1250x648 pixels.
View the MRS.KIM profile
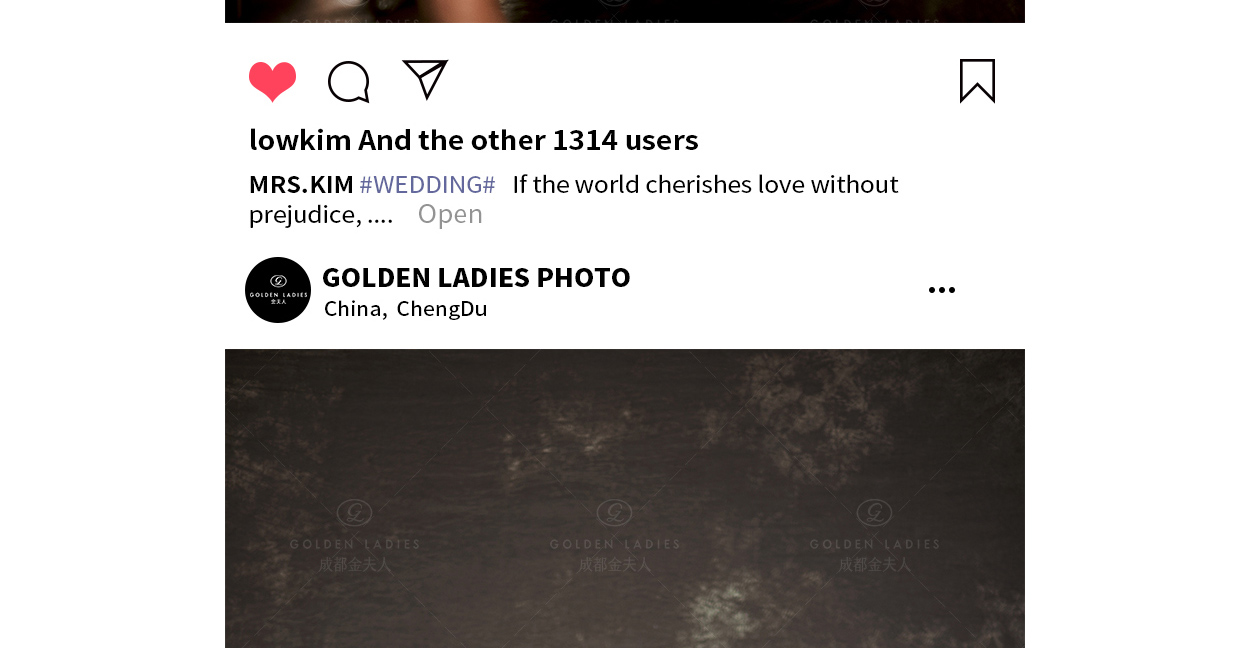pyautogui.click(x=301, y=184)
